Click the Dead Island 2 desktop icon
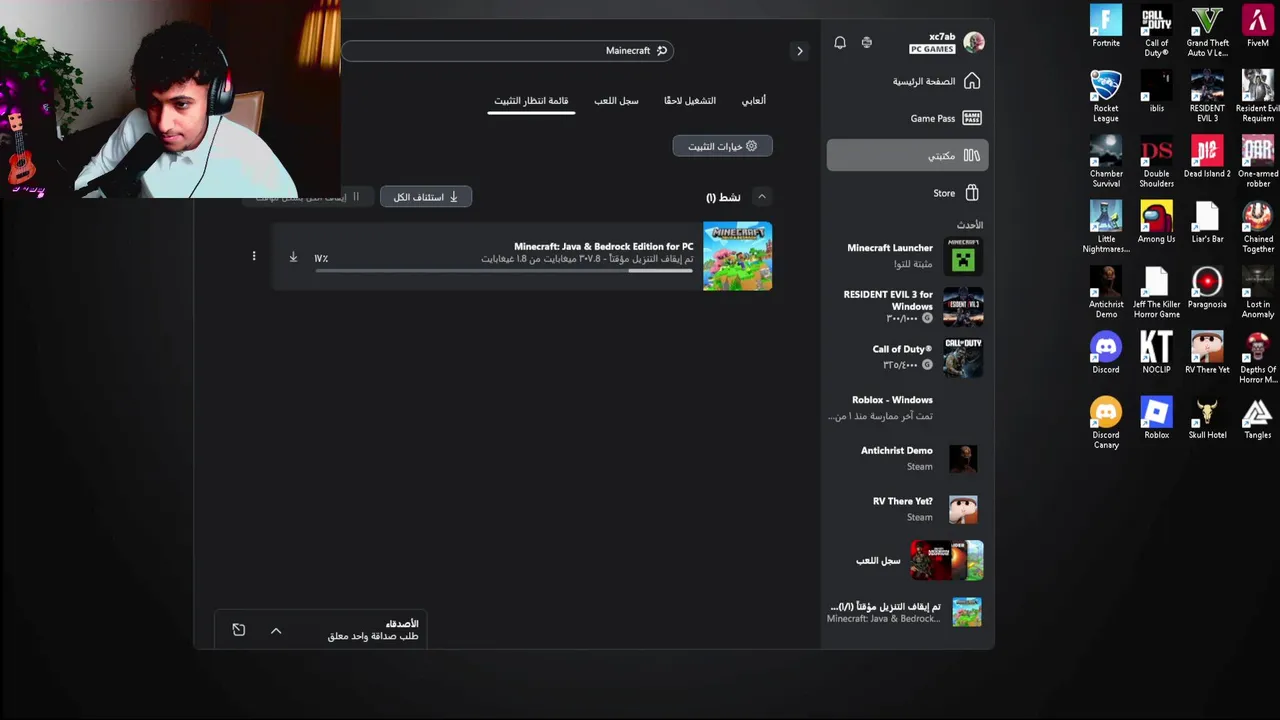Viewport: 1280px width, 720px height. [x=1208, y=157]
